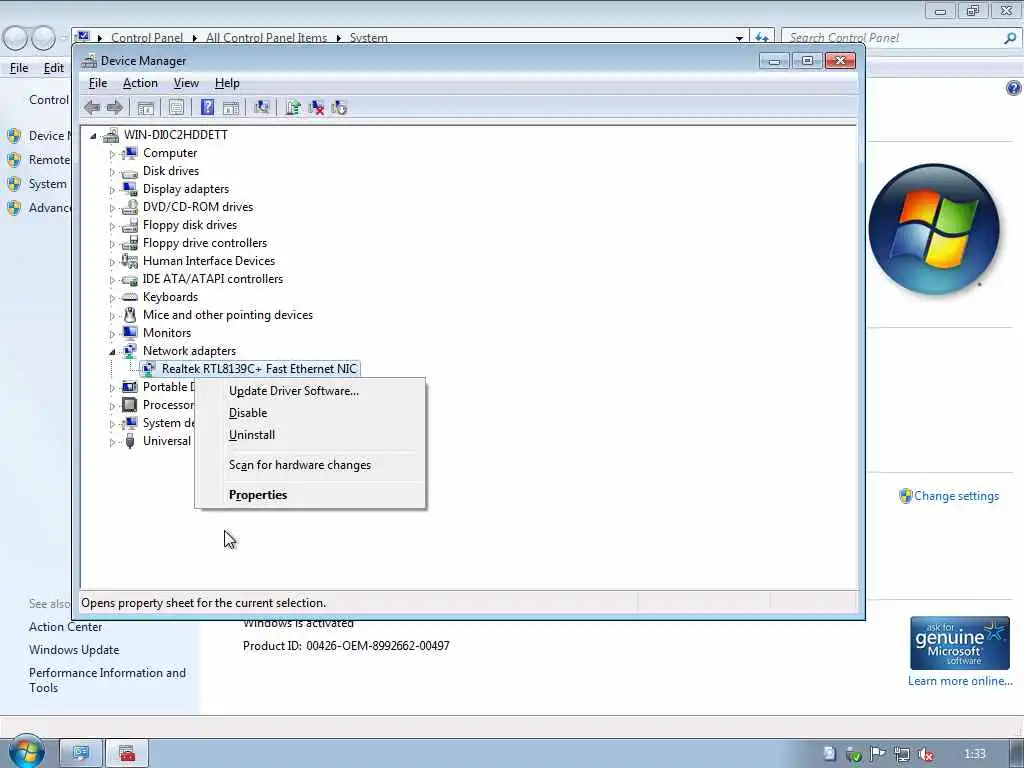Click the genuine Microsoft software badge
The image size is (1024, 768).
tap(960, 643)
